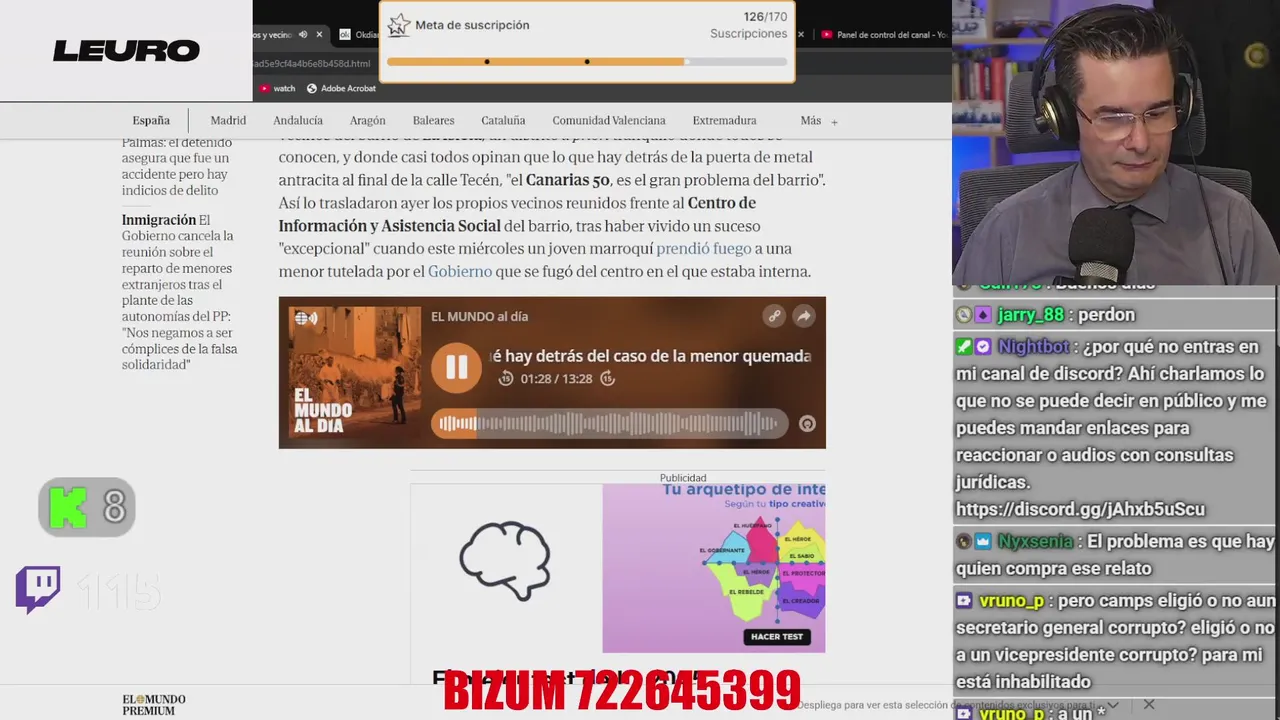Open the podcast cover artwork
The height and width of the screenshot is (720, 1280).
point(355,372)
